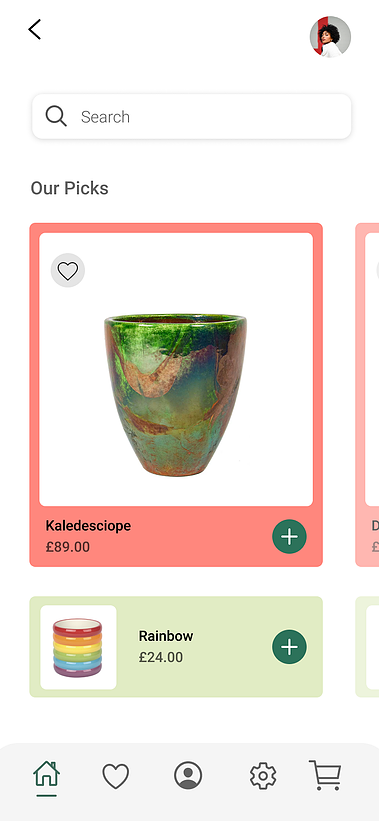Tap the £24.00 price label

pos(161,657)
